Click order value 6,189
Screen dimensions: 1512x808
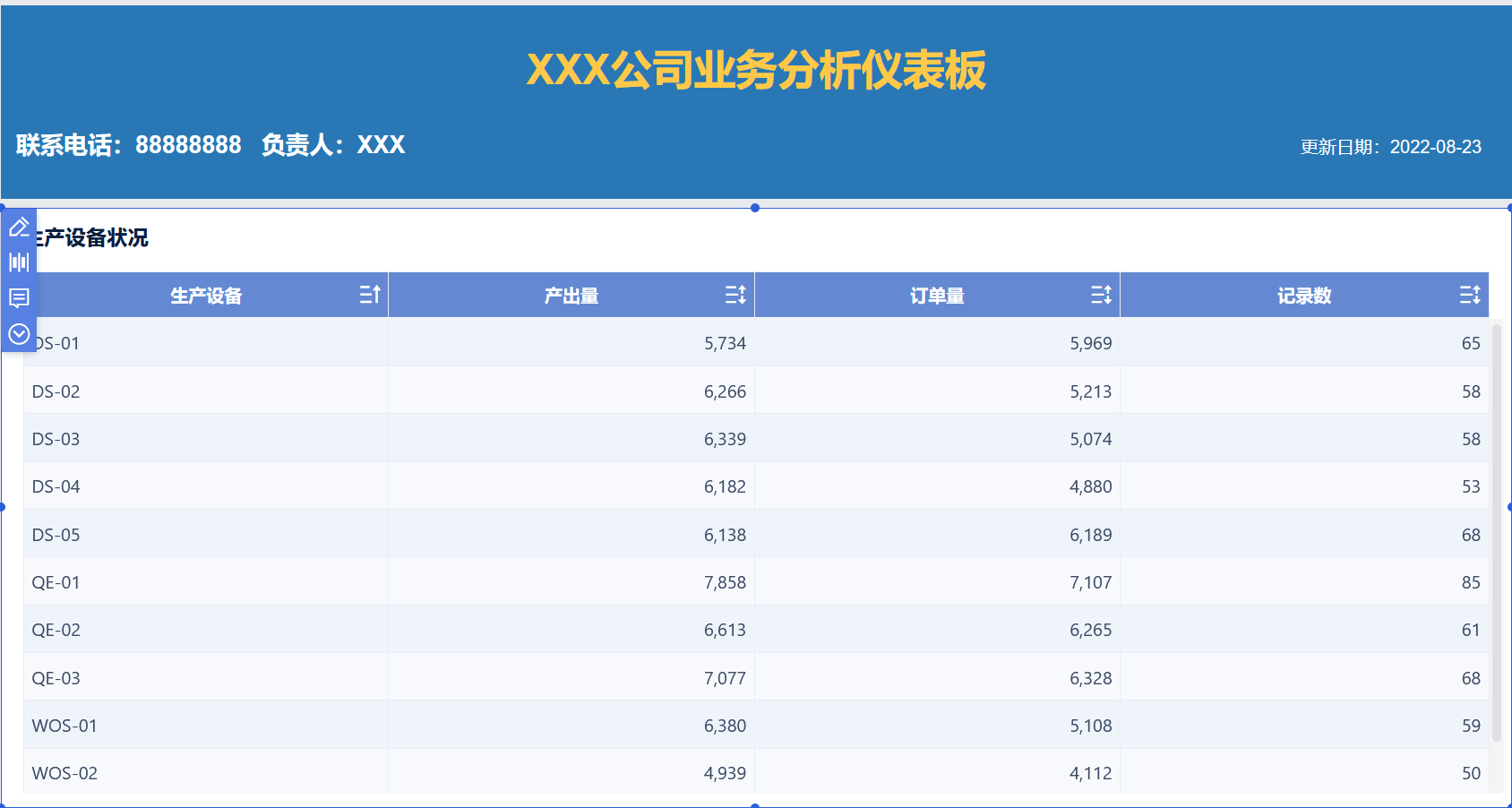[x=1091, y=535]
